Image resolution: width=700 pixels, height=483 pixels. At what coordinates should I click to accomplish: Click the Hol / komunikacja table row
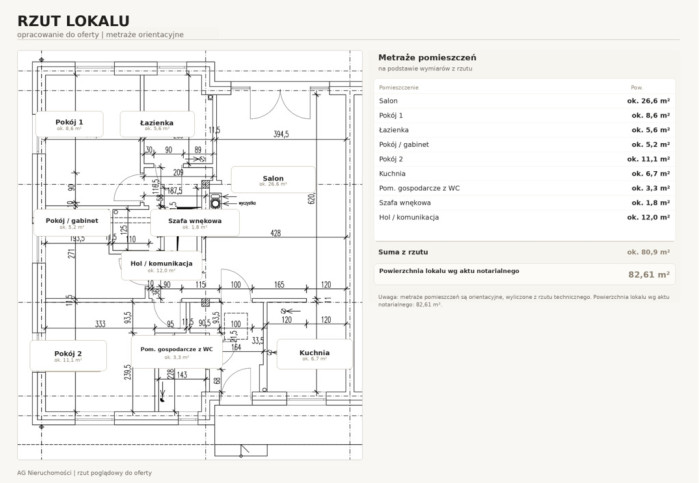[x=524, y=217]
